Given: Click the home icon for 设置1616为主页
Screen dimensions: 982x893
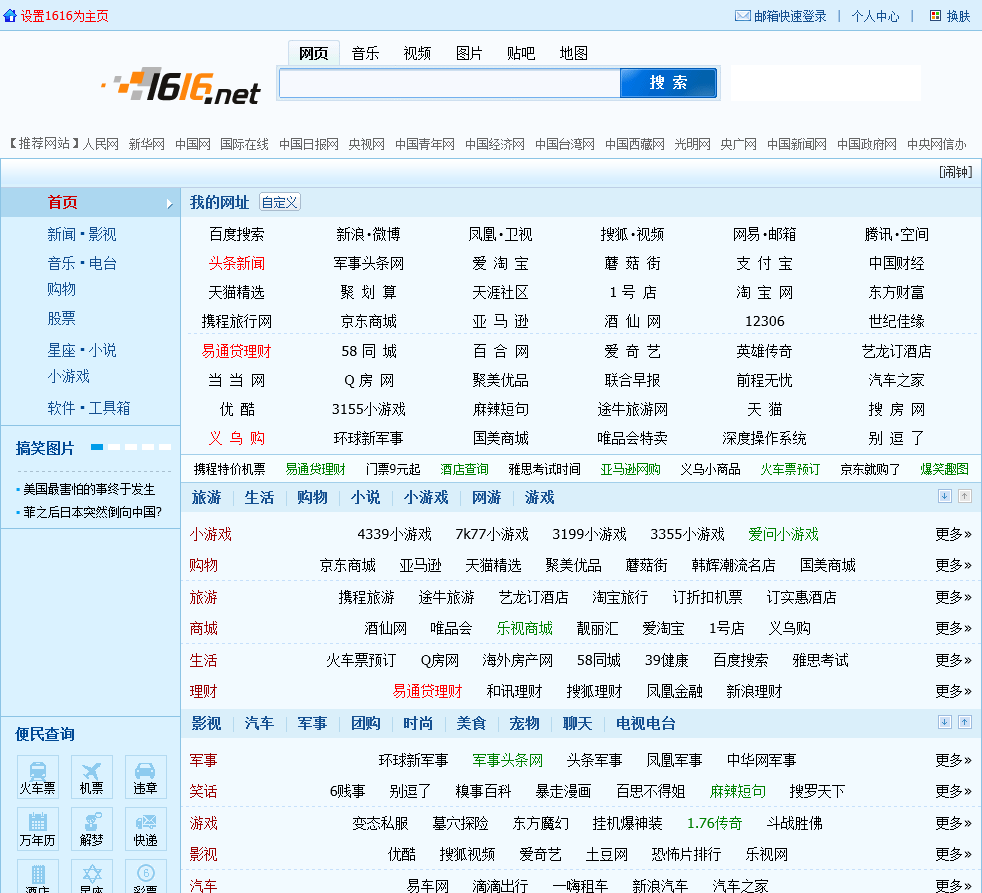Looking at the screenshot, I should pyautogui.click(x=10, y=16).
